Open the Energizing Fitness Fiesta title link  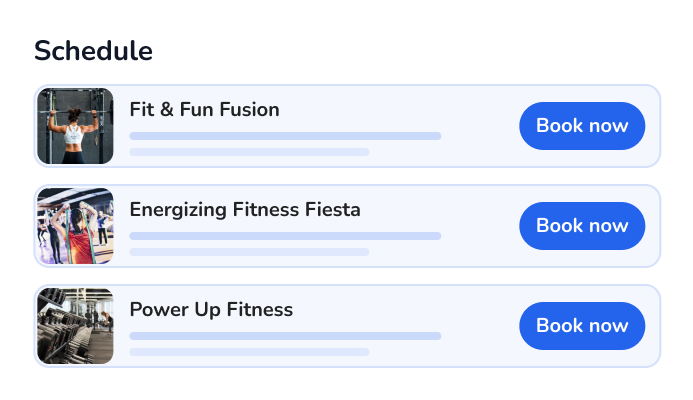(x=245, y=210)
